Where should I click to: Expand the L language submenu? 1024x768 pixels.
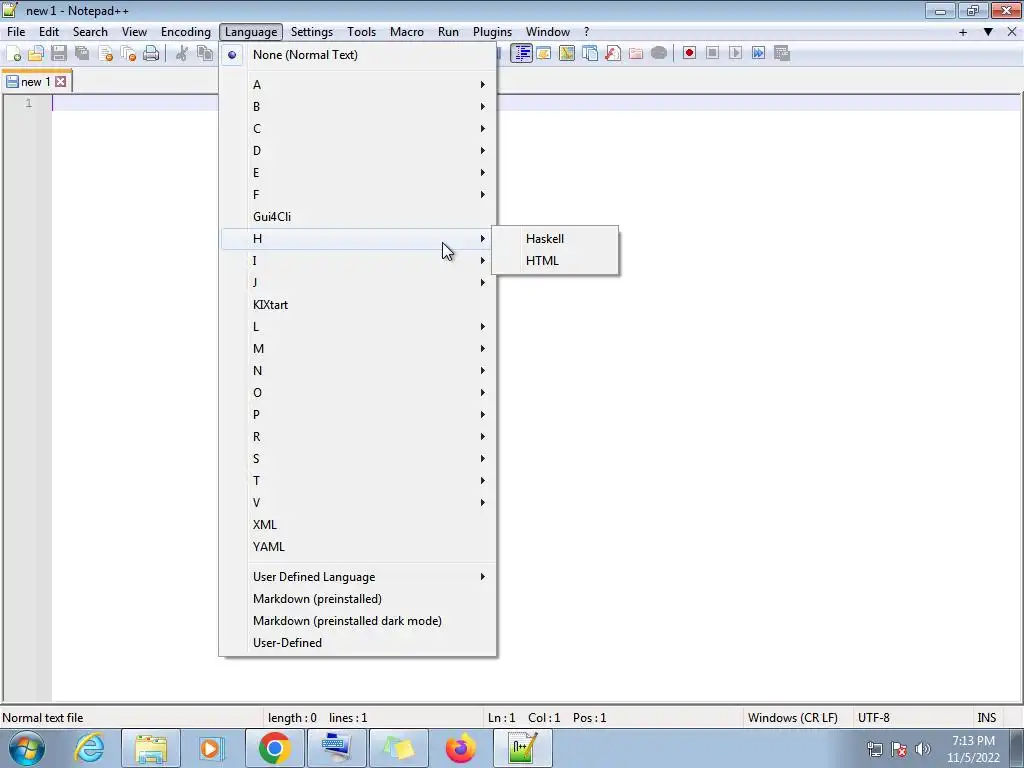(x=358, y=327)
